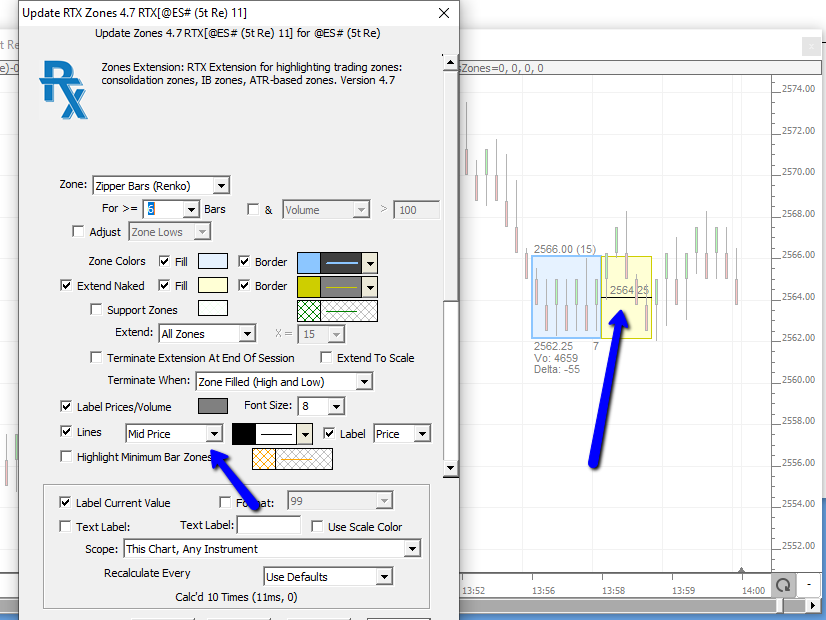The width and height of the screenshot is (826, 620).
Task: Toggle the Extend Naked Fill checkbox
Action: coord(164,286)
